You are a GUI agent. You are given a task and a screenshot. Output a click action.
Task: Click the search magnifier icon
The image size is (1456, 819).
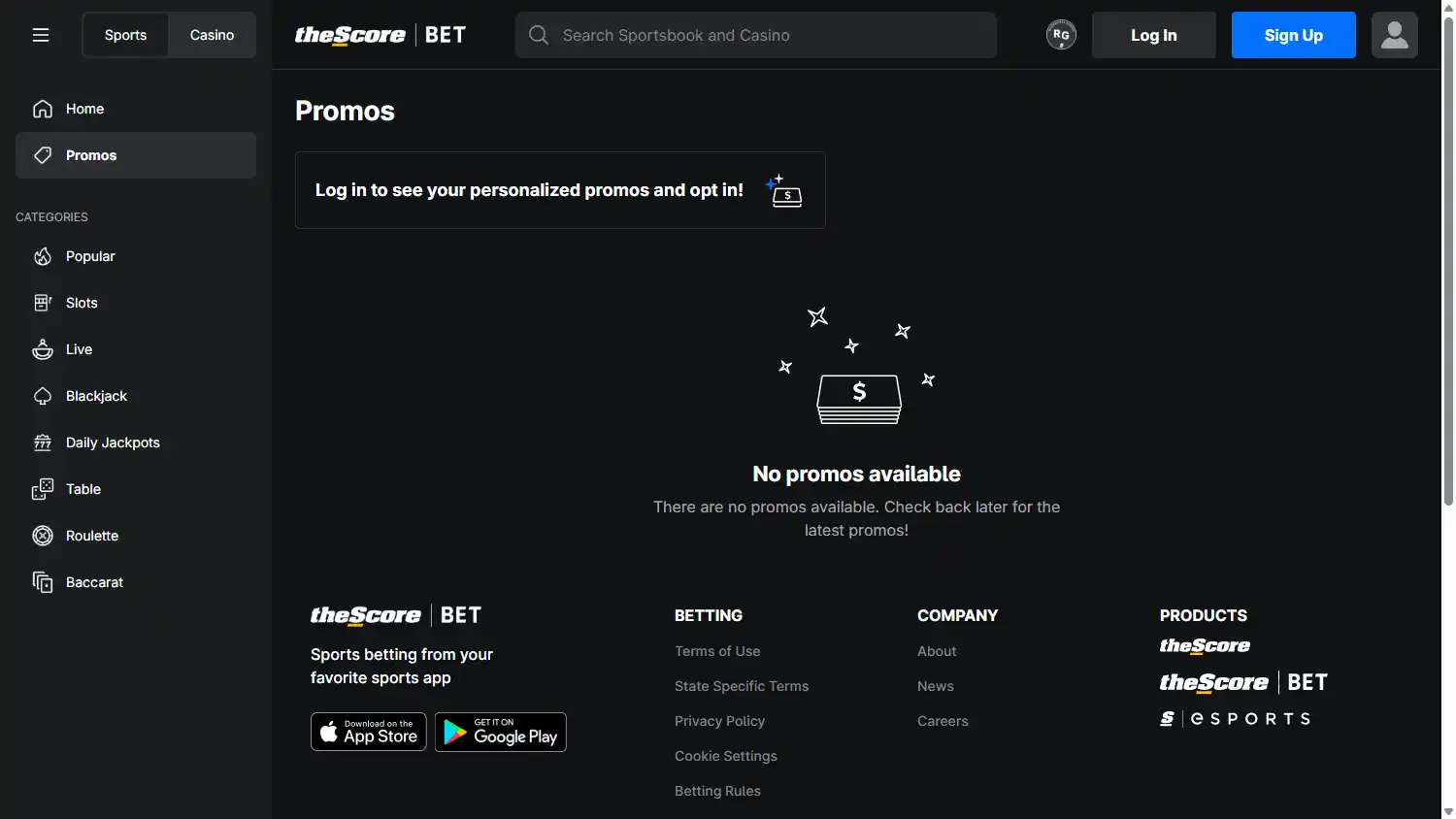click(x=539, y=35)
